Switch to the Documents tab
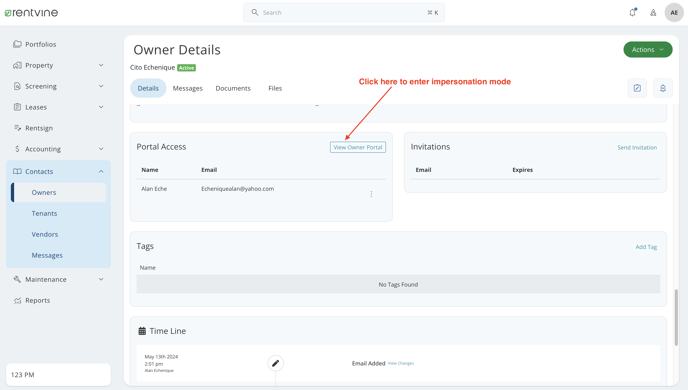688x390 pixels. (x=233, y=88)
